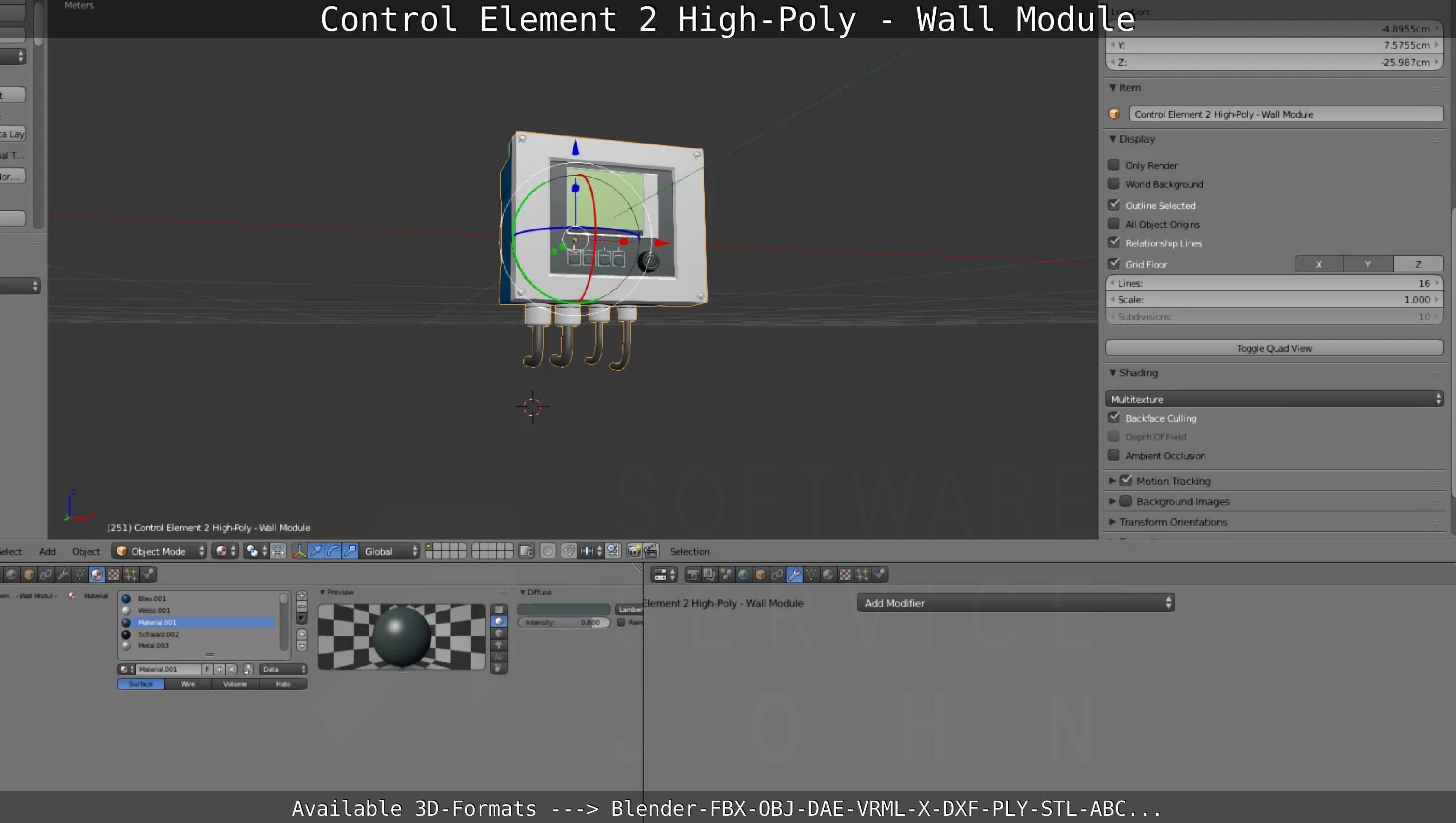Expand Background Images panel
This screenshot has width=1456, height=823.
point(1112,501)
